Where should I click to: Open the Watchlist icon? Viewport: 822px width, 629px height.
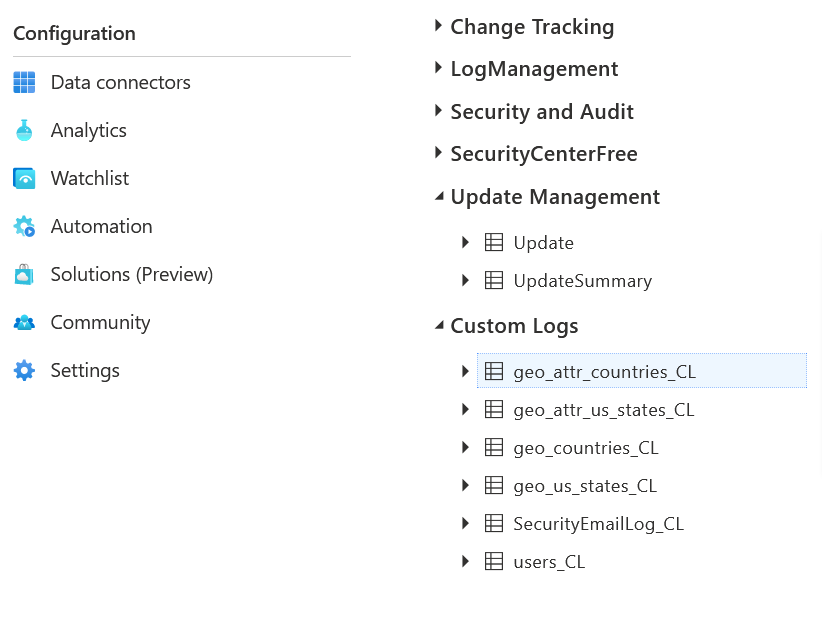(x=24, y=178)
